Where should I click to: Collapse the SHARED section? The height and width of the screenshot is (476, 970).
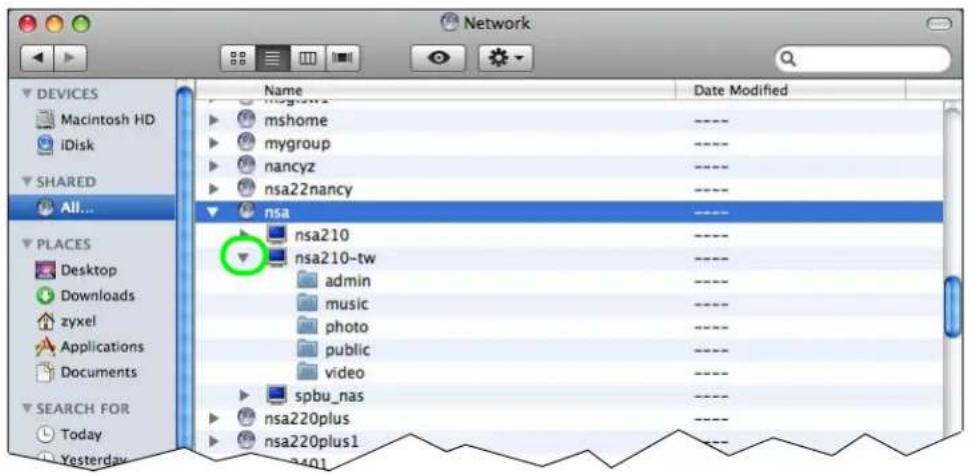coord(27,182)
